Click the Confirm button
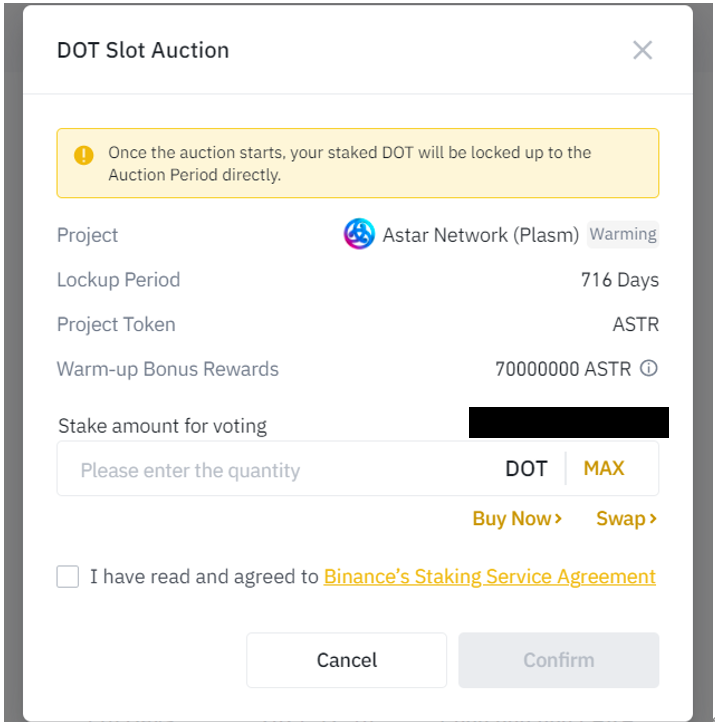The width and height of the screenshot is (715, 722). [558, 660]
